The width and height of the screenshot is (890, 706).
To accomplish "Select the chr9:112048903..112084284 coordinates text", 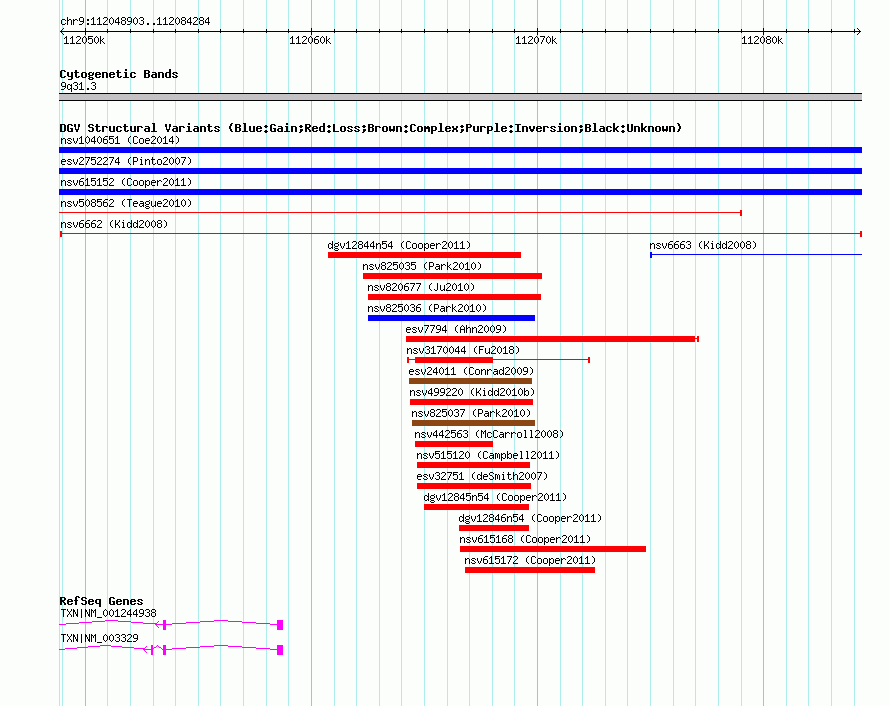I will point(135,22).
